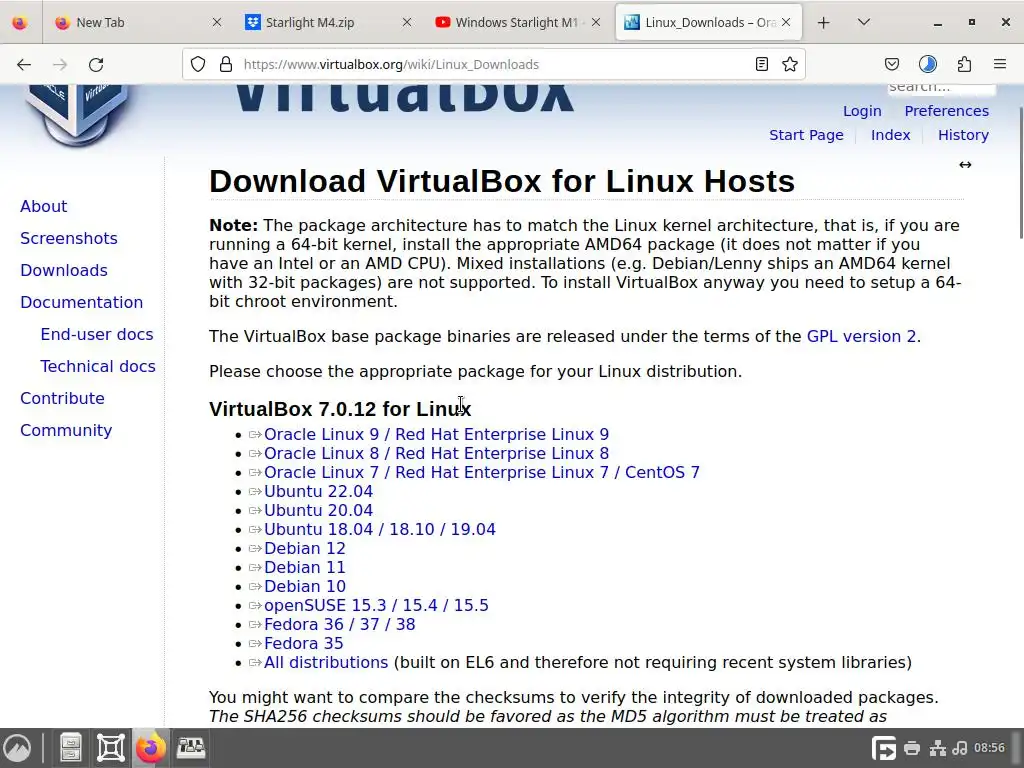Bookmark this page with star icon
The image size is (1024, 768).
pos(790,64)
